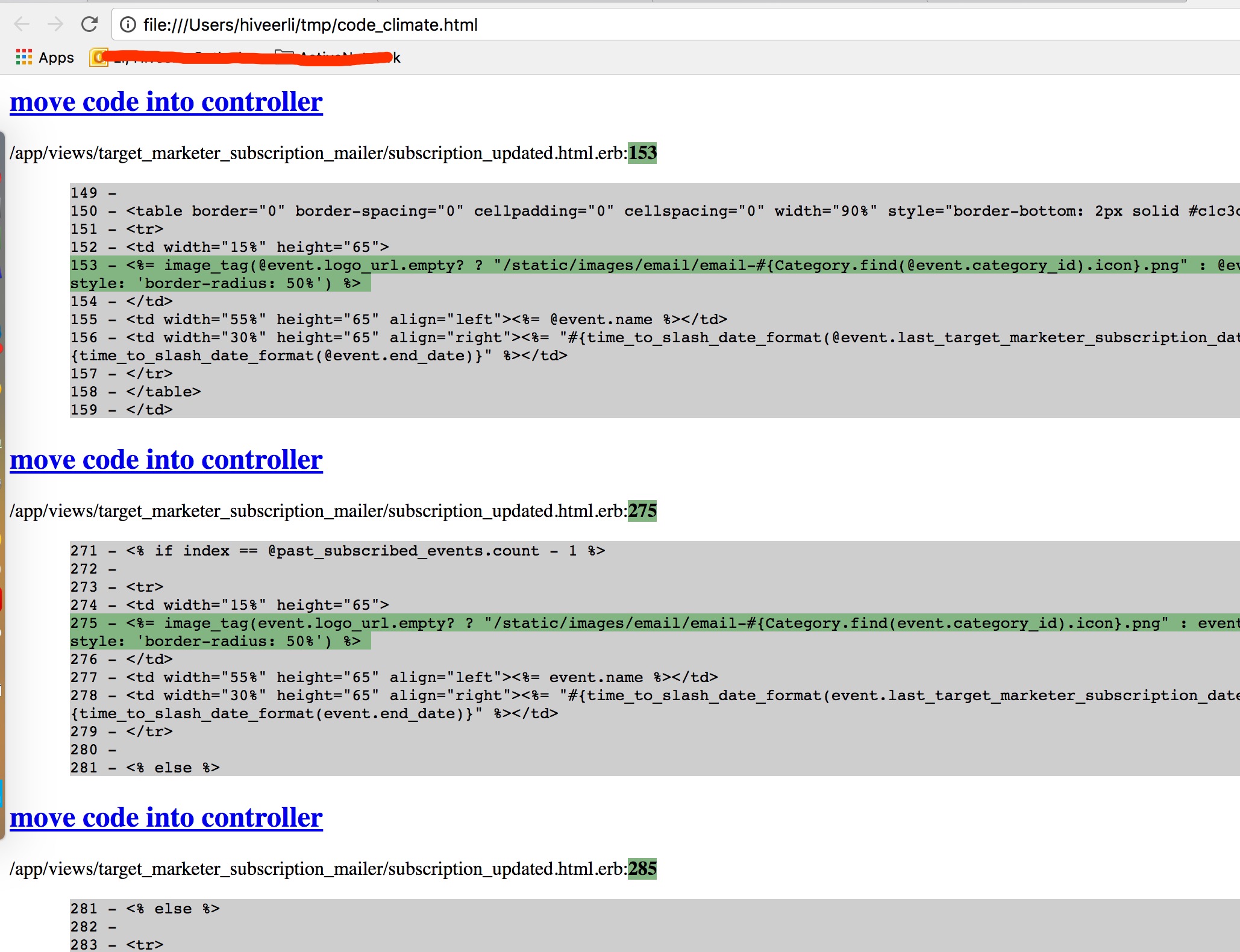Open the yellow Outlook bookmark icon

[x=98, y=57]
